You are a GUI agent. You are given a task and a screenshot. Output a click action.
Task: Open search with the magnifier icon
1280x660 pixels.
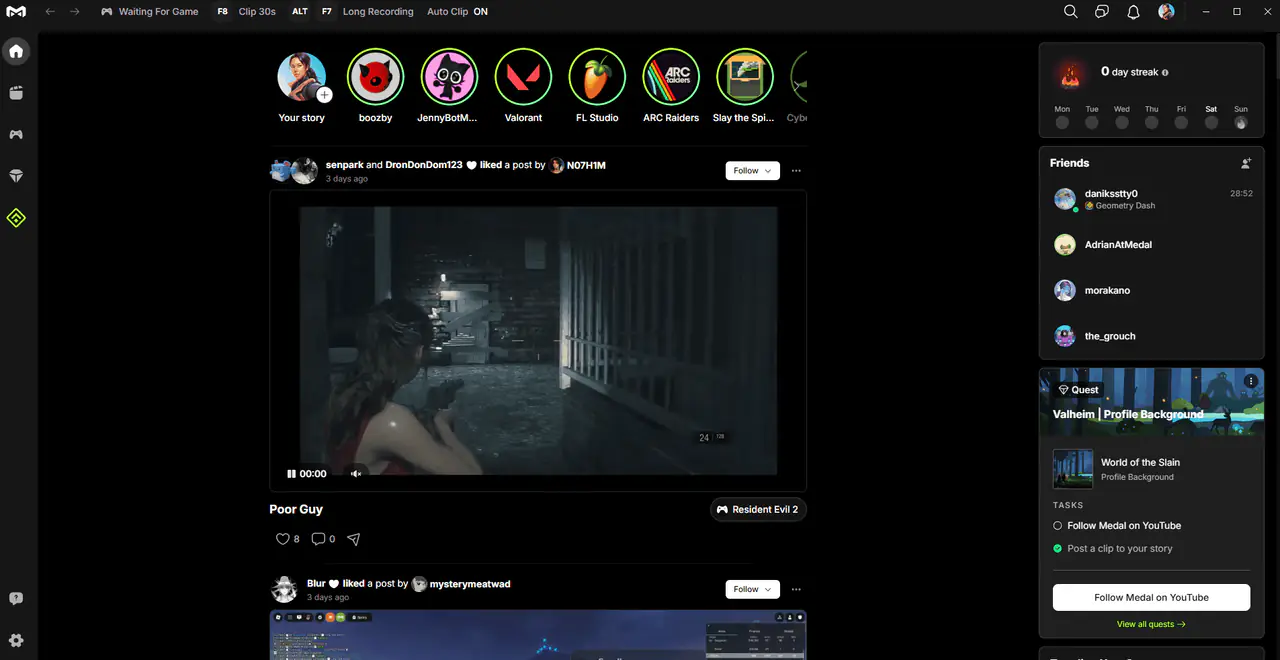point(1071,12)
